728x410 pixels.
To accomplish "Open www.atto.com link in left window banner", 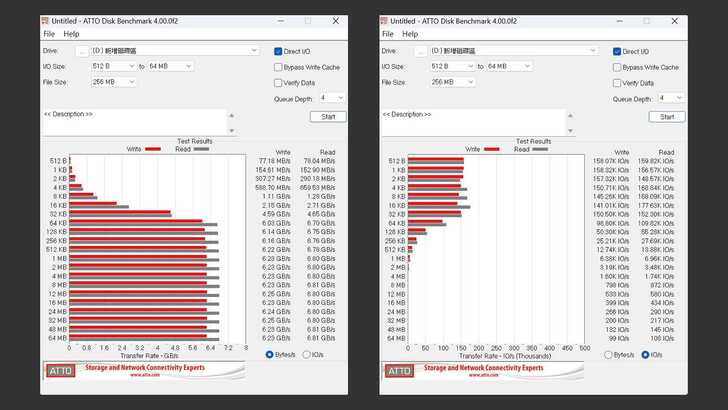I will (x=144, y=375).
